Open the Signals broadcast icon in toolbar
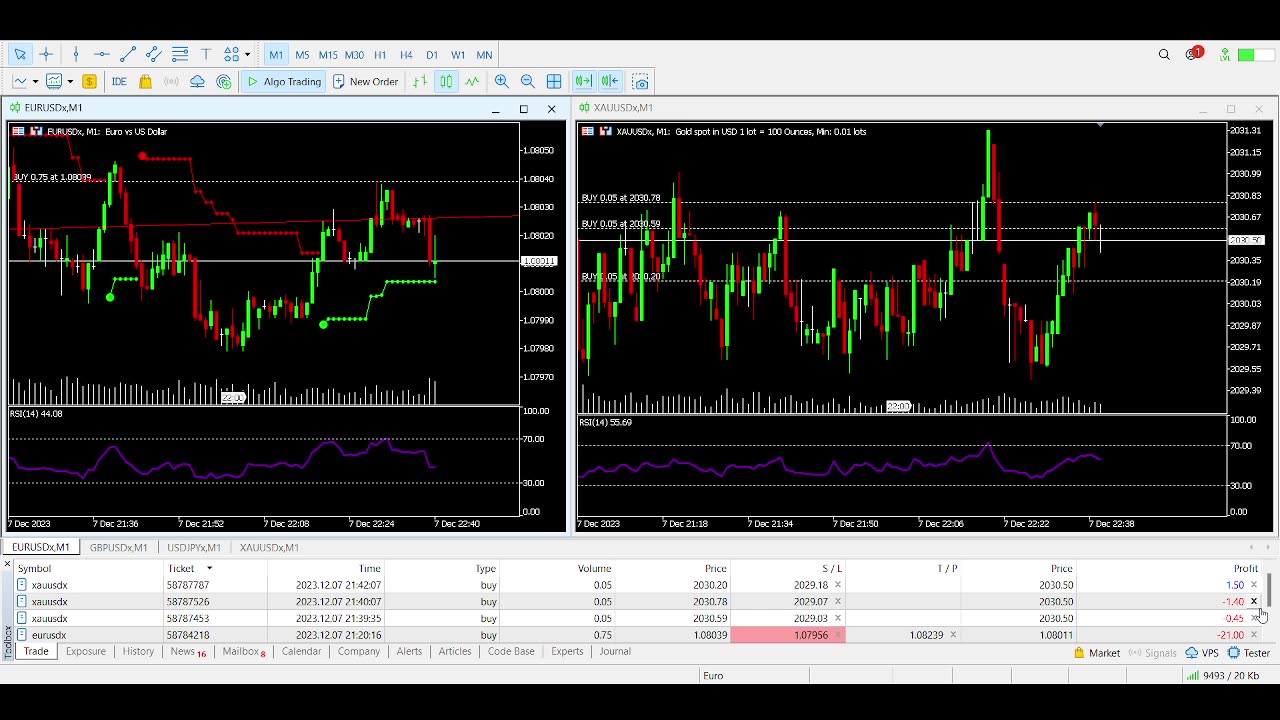This screenshot has width=1280, height=720. (171, 82)
